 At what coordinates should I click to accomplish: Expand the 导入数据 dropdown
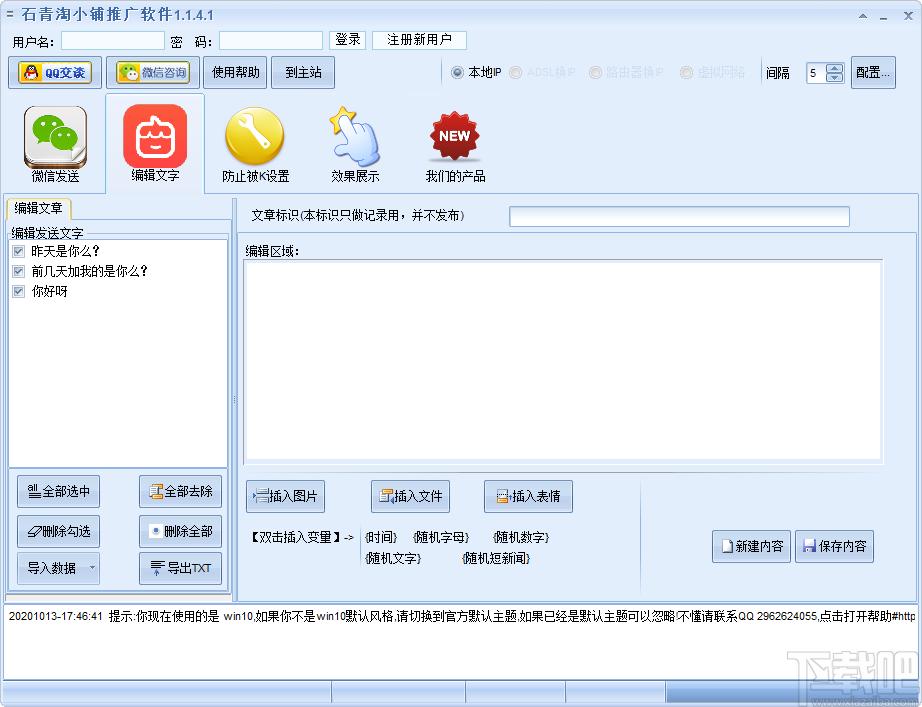[x=92, y=568]
